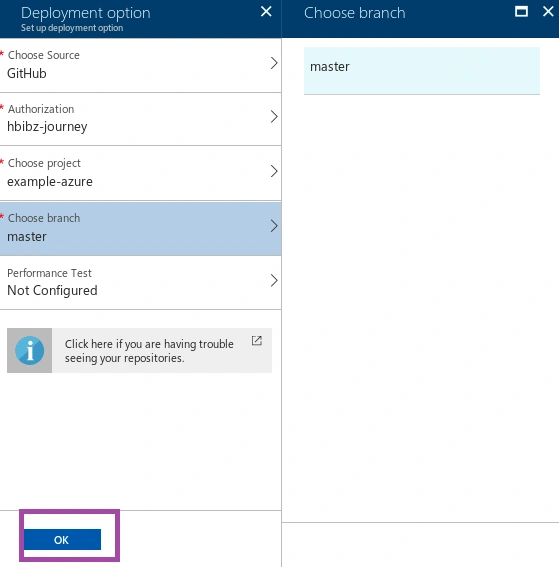Click the Set up deployment option subtitle

(x=72, y=28)
